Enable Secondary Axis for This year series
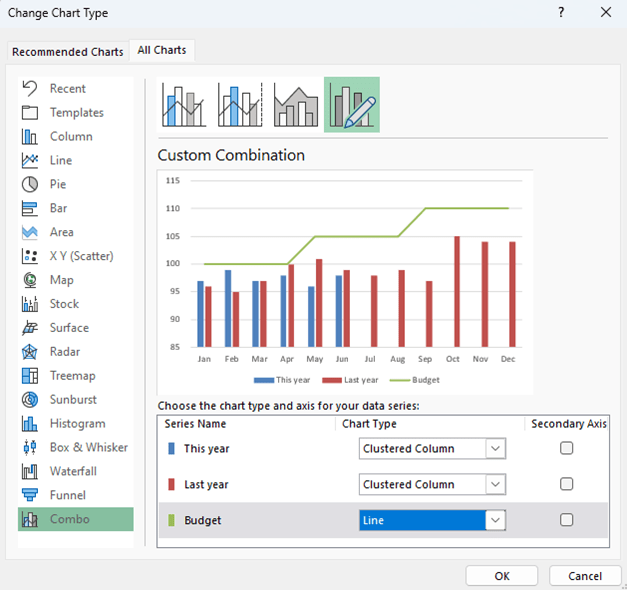627x590 pixels. point(567,449)
